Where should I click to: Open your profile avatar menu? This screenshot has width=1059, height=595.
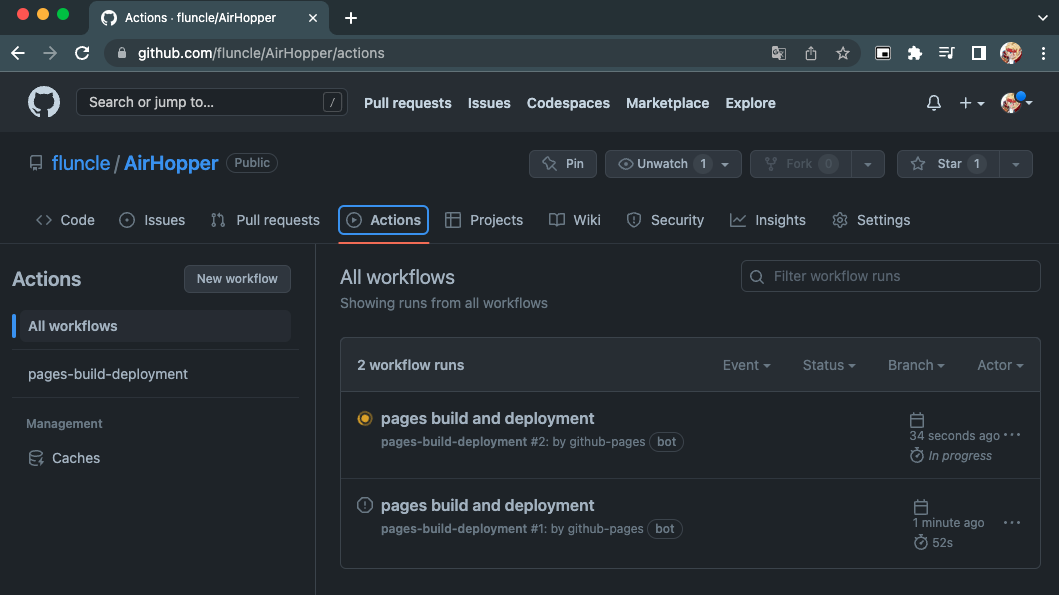[1010, 102]
